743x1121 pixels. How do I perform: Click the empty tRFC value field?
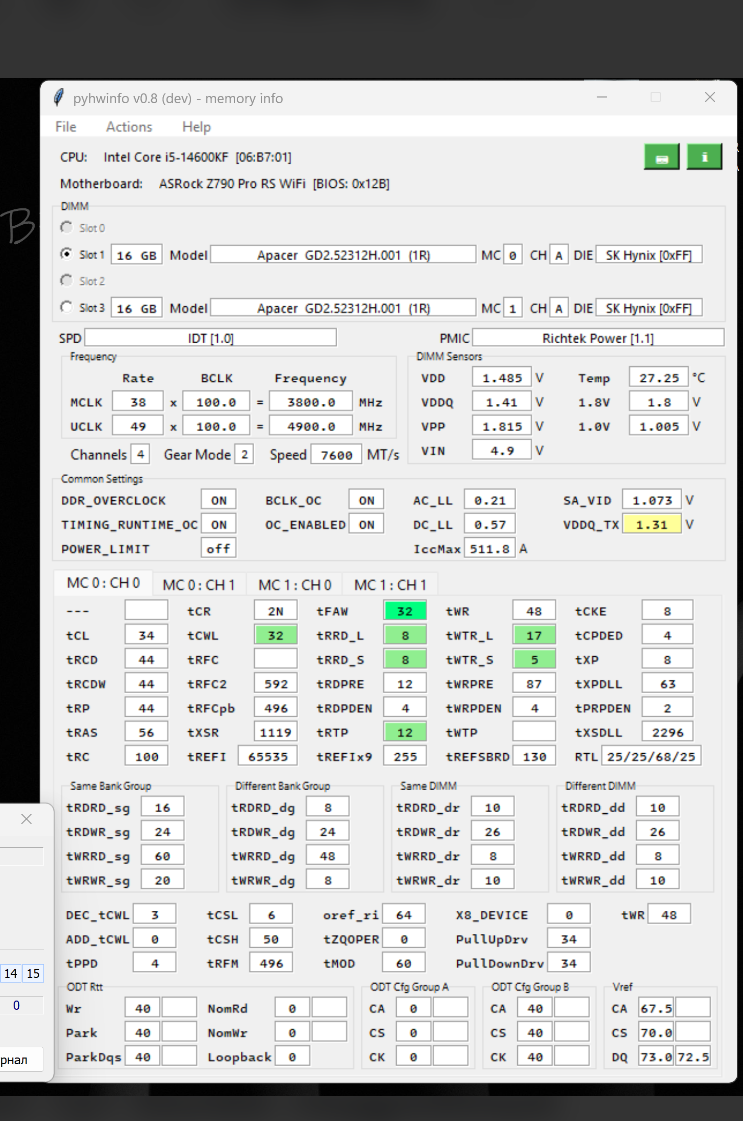pos(275,660)
